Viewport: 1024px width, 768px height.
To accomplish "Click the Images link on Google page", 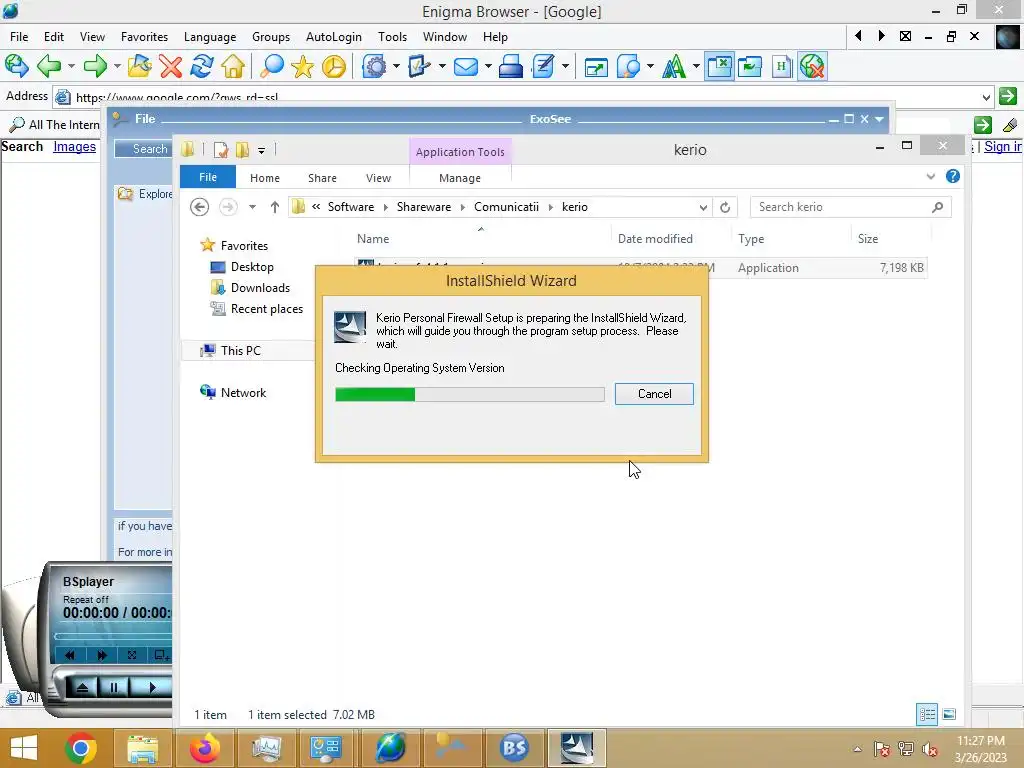I will click(x=74, y=146).
